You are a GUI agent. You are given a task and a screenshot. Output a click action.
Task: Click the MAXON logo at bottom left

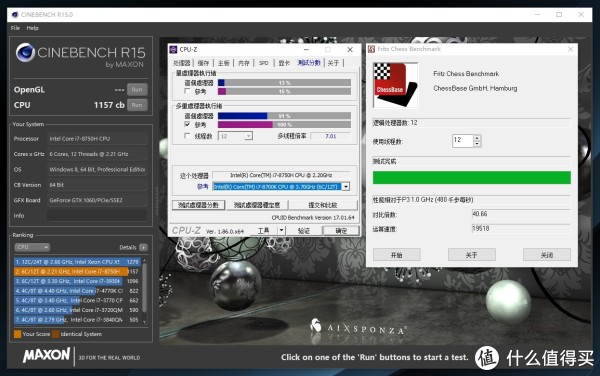pos(46,355)
